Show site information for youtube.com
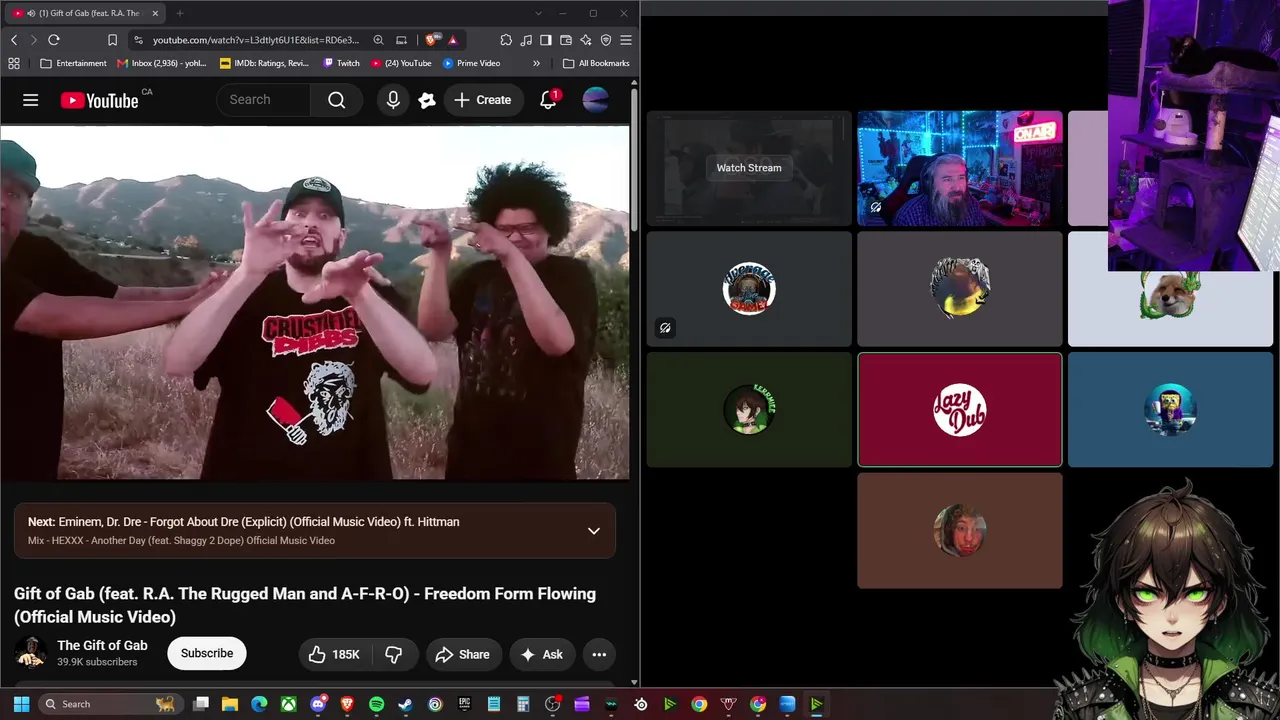 [138, 40]
